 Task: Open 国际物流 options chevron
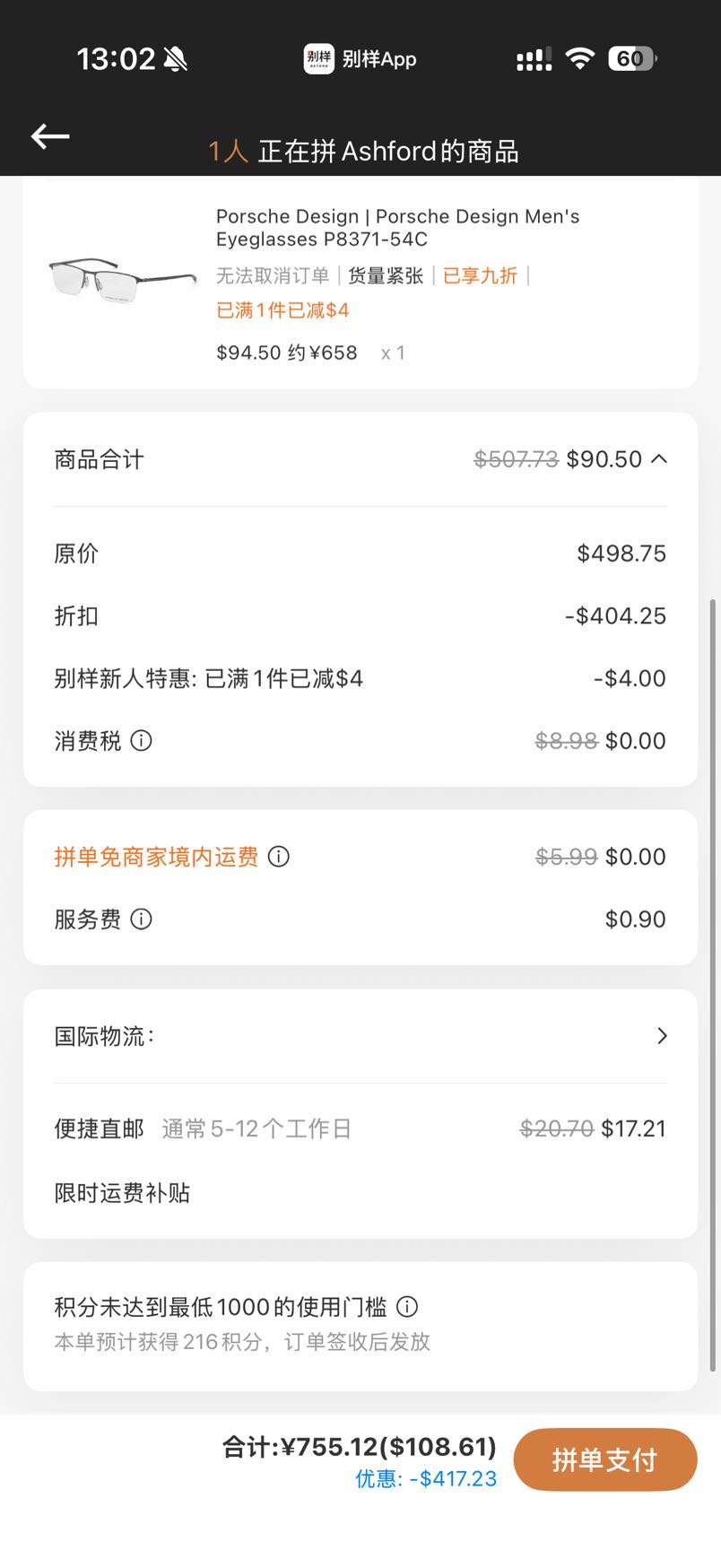[x=662, y=1036]
